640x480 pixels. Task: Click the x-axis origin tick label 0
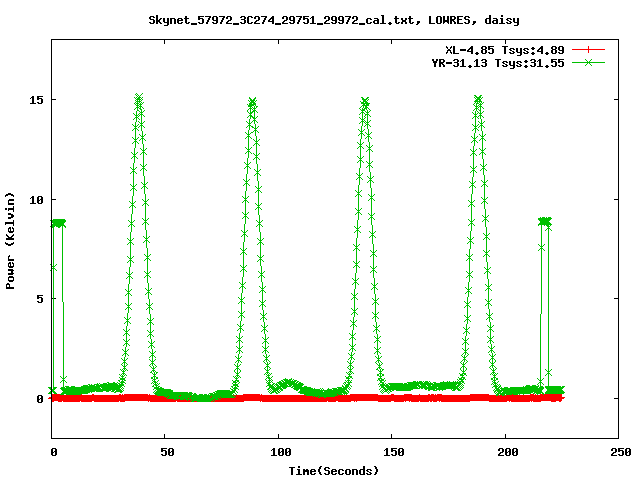(x=54, y=452)
